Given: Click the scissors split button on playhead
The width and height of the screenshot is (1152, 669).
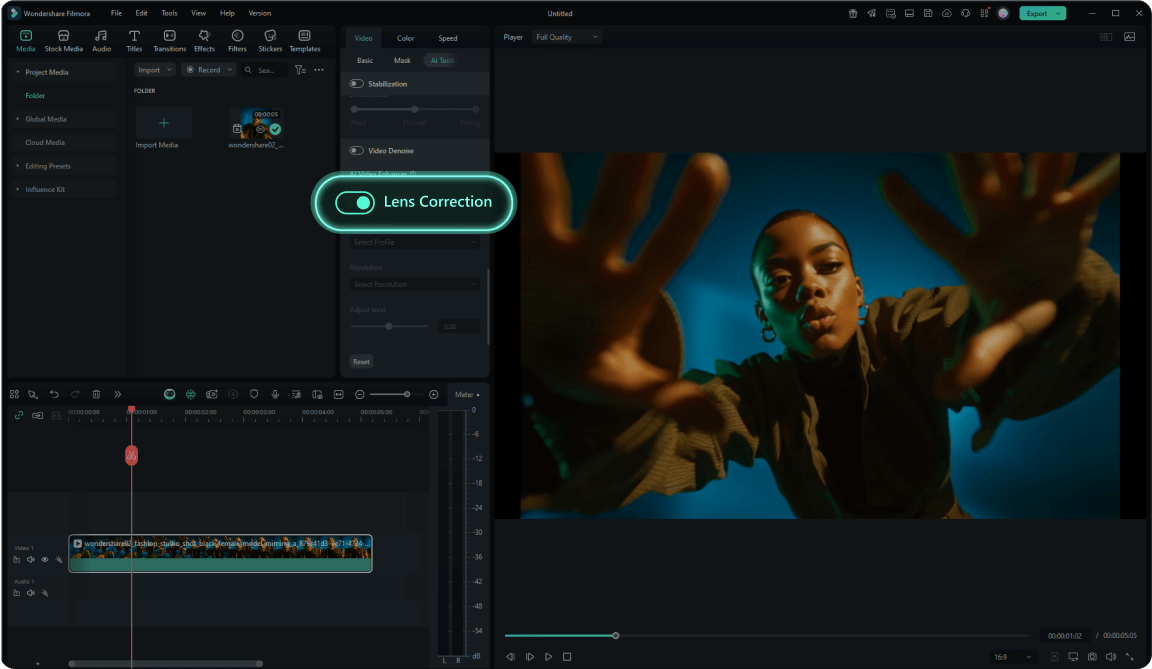Looking at the screenshot, I should click(x=131, y=455).
